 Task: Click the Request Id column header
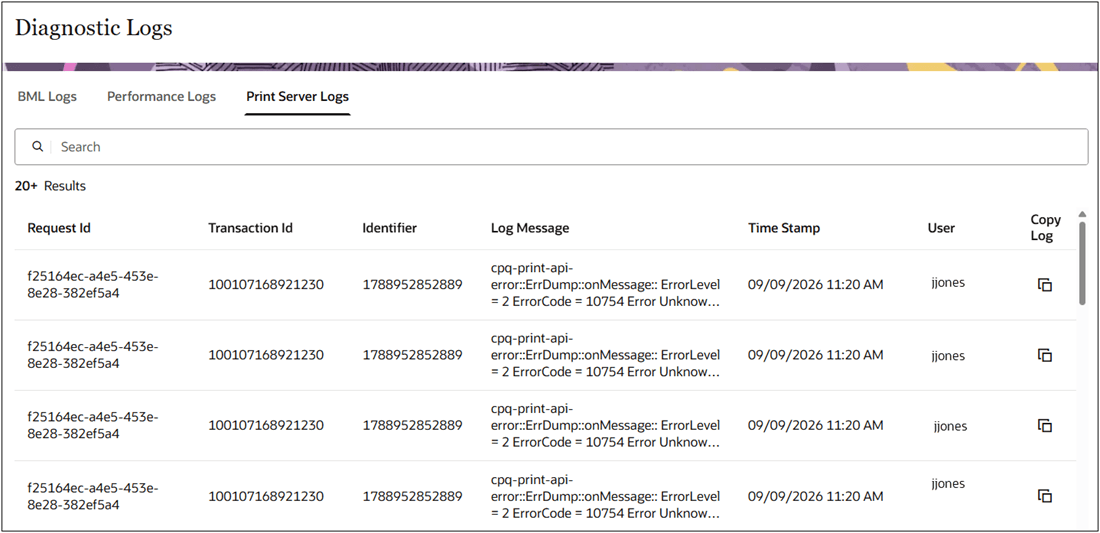pos(59,228)
